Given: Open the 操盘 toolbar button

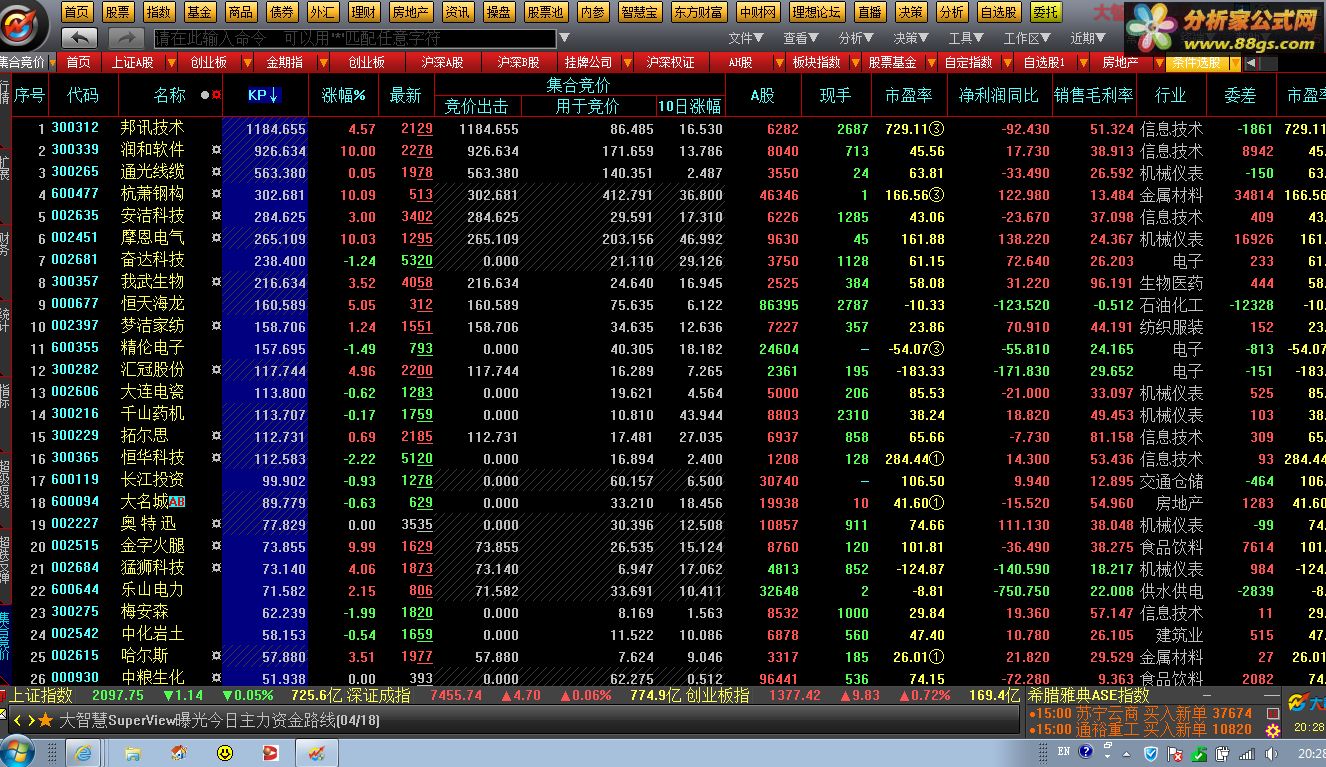Looking at the screenshot, I should point(499,12).
